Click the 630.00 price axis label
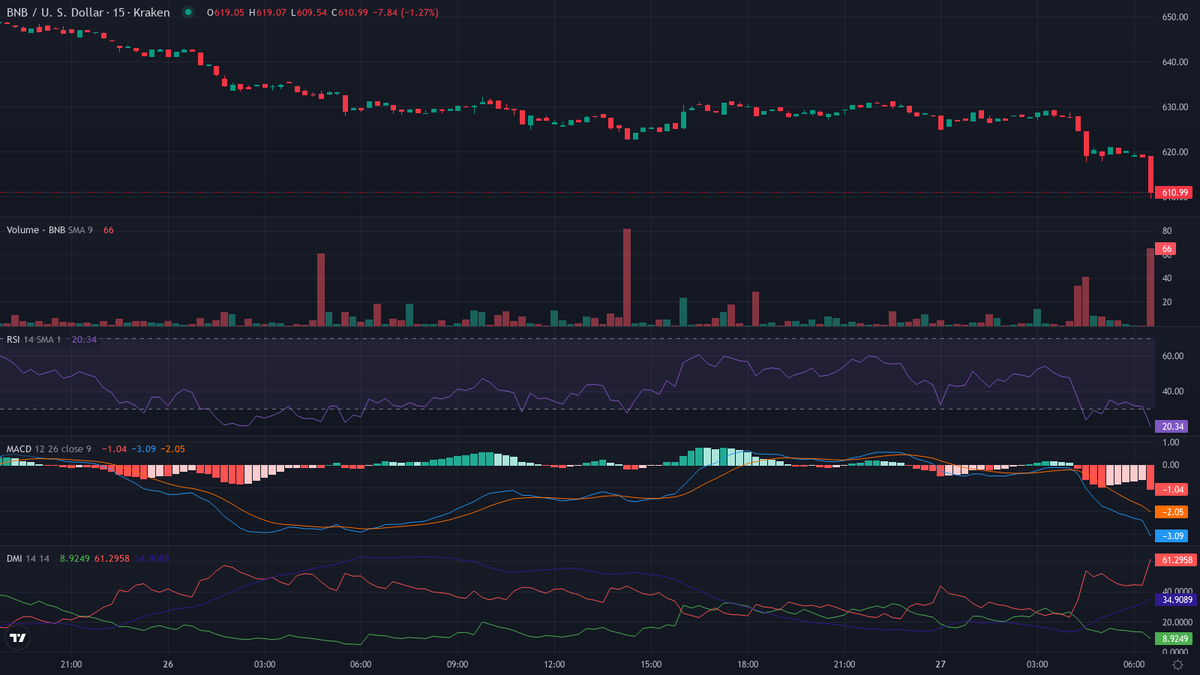The image size is (1200, 675). tap(1174, 107)
